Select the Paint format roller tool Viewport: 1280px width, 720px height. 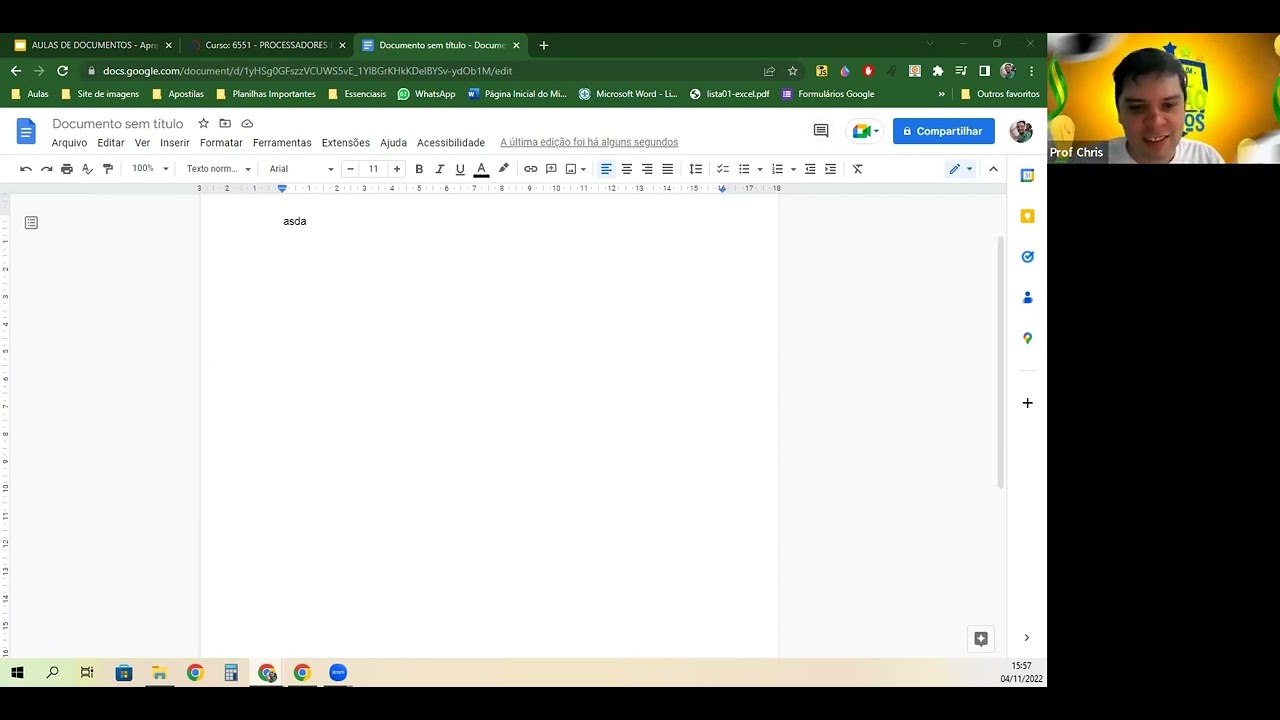click(x=108, y=169)
